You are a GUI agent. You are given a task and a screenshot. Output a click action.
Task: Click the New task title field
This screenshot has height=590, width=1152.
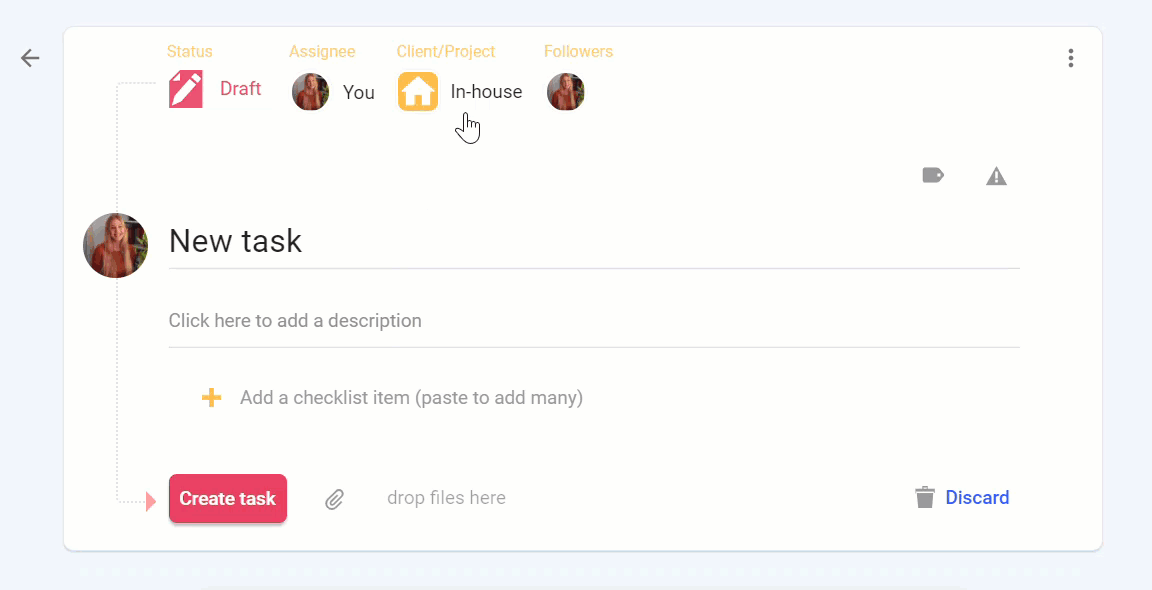pos(594,241)
